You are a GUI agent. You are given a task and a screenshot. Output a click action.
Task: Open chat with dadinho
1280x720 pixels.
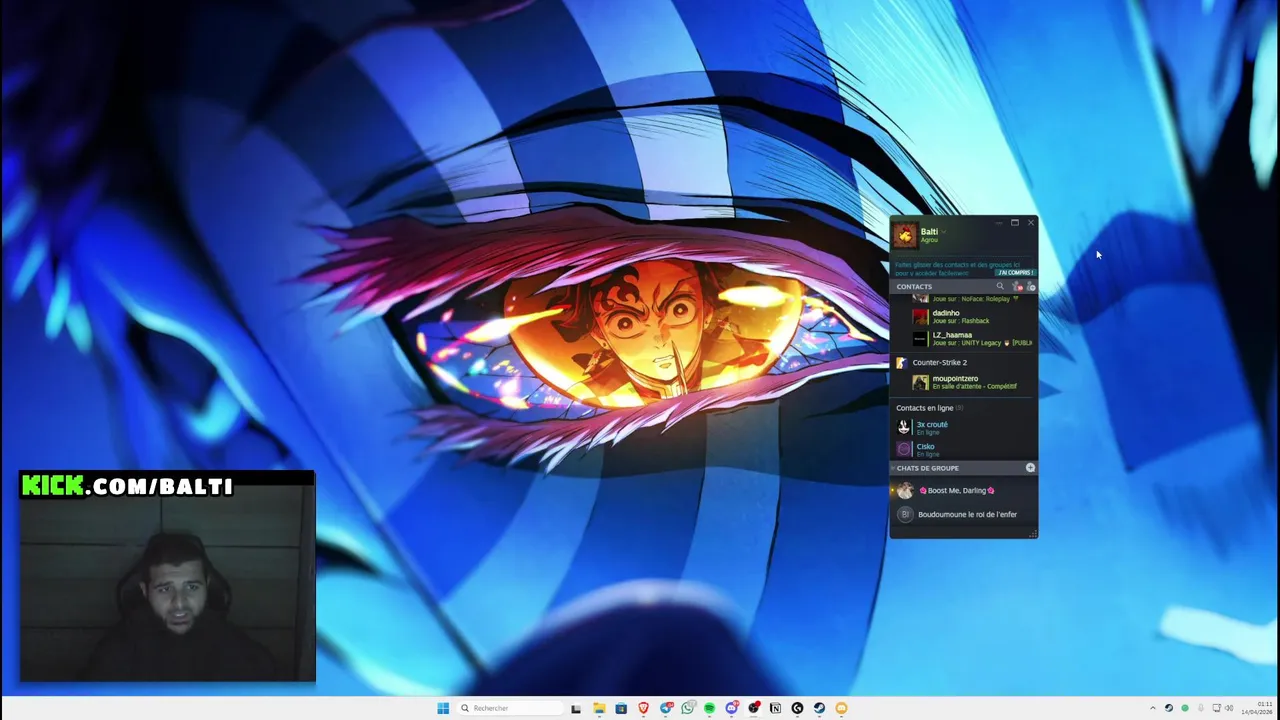(x=963, y=317)
